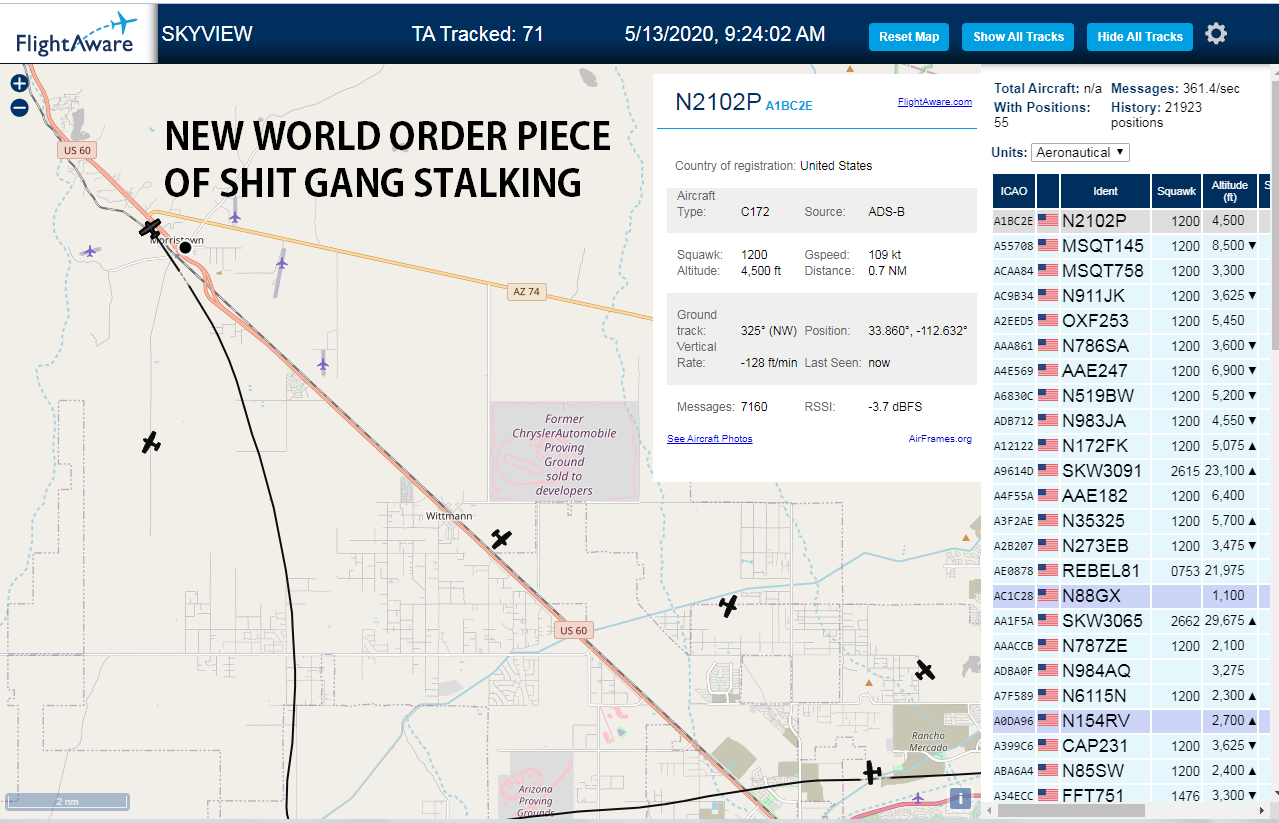
Task: Select the N172FK aircraft row
Action: (x=1132, y=445)
